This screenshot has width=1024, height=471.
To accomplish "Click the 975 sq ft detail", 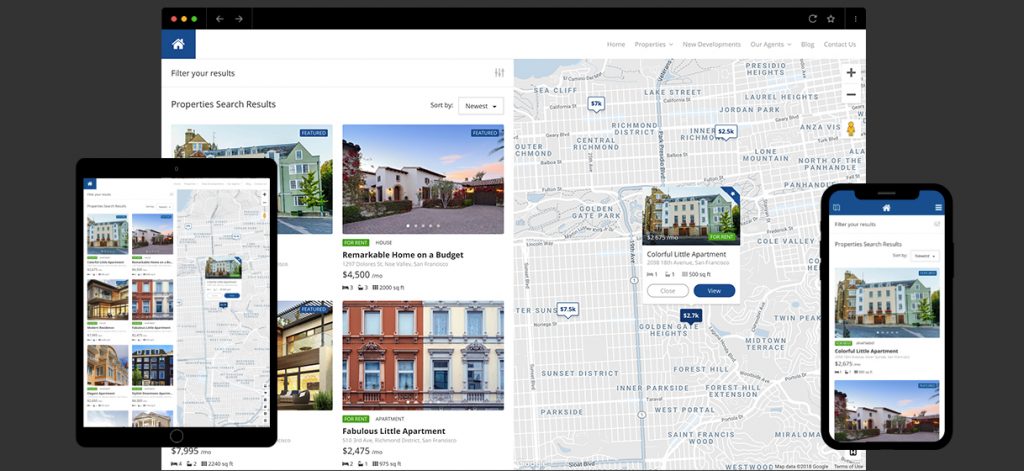I will pos(389,464).
